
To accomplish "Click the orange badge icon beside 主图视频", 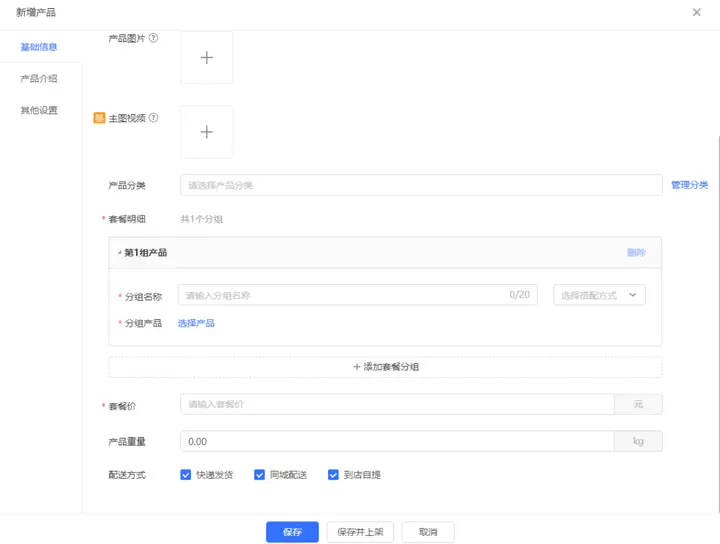I will [x=99, y=117].
